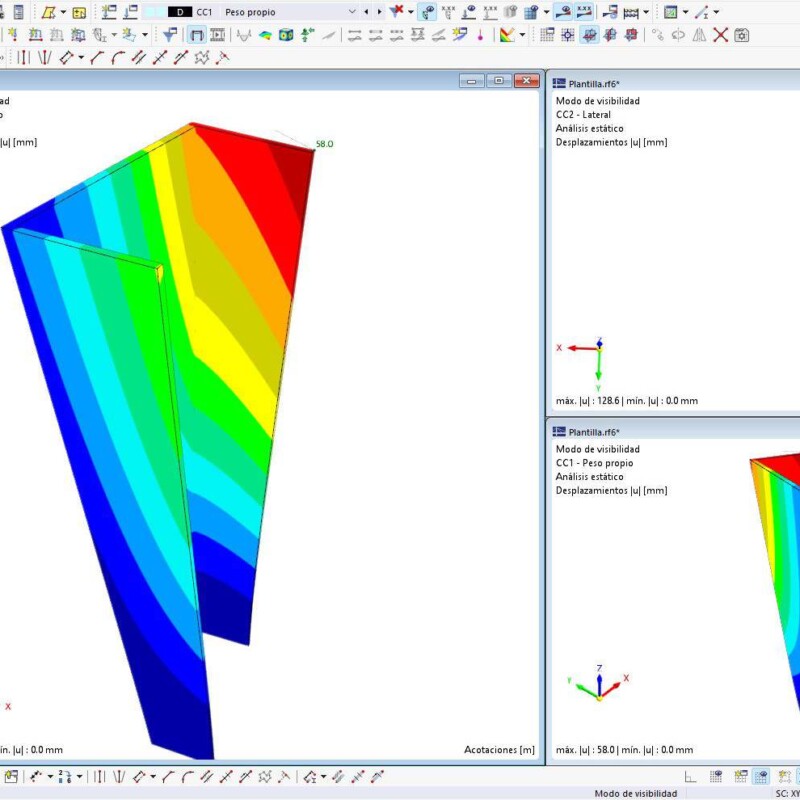Show colored isosurface results icon

point(265,35)
